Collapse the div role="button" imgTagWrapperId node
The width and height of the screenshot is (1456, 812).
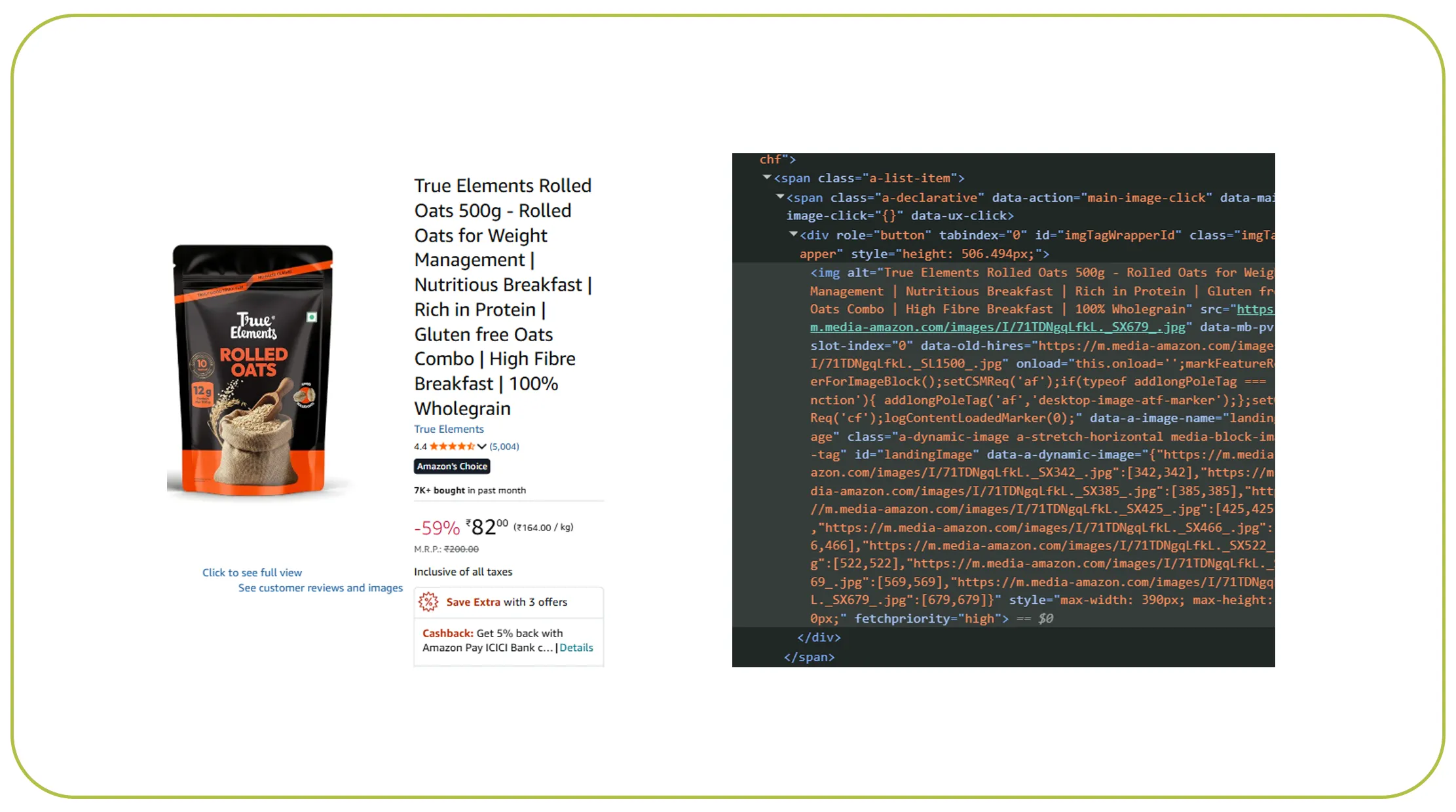click(x=793, y=234)
